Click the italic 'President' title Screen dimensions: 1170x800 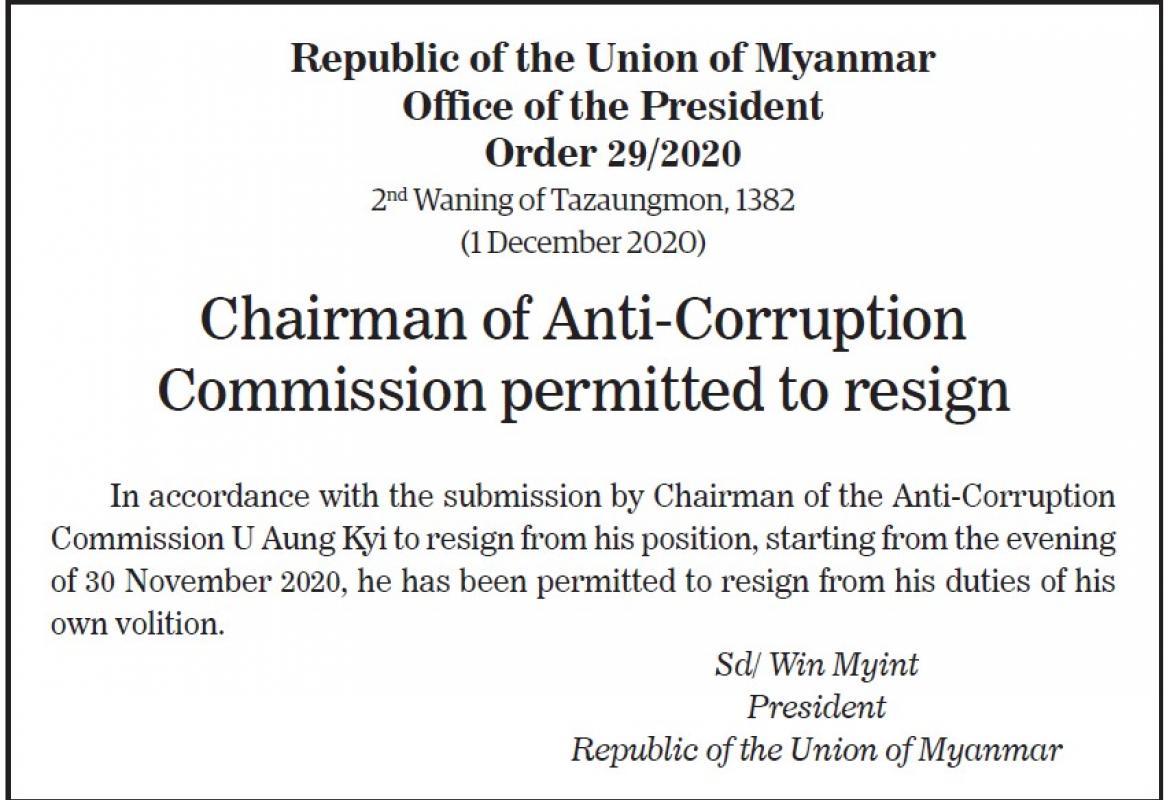pos(817,707)
